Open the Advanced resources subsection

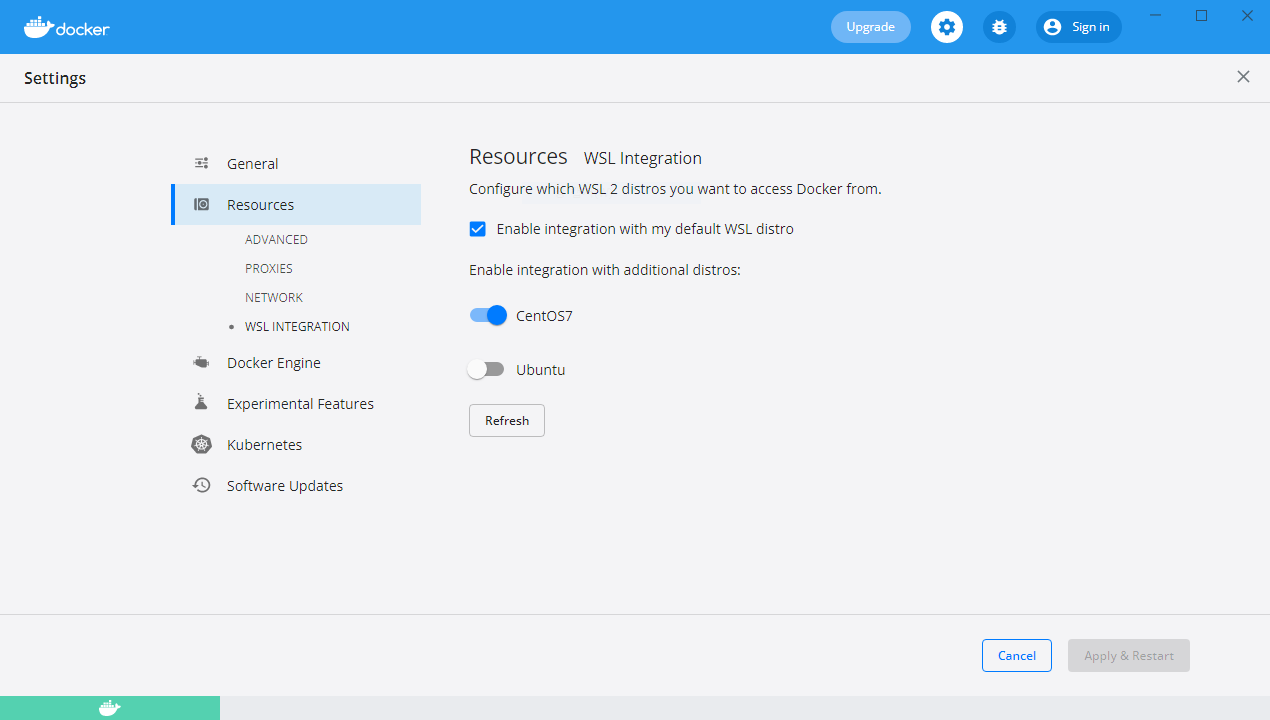click(276, 240)
